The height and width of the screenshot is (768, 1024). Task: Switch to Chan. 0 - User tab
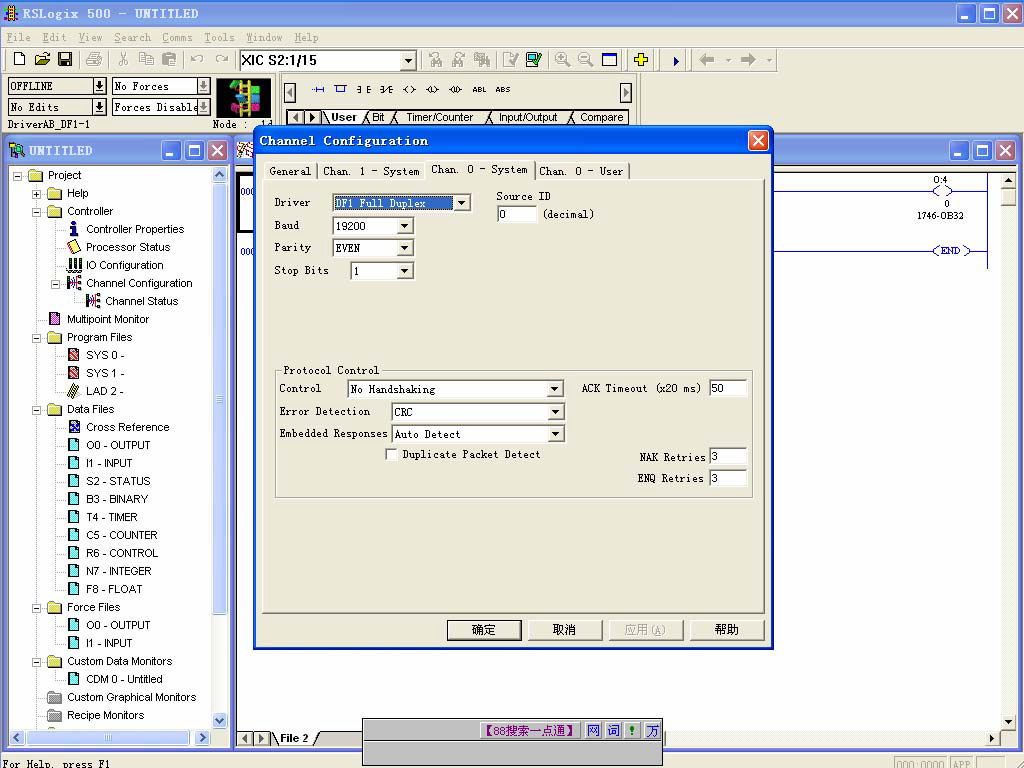point(581,171)
